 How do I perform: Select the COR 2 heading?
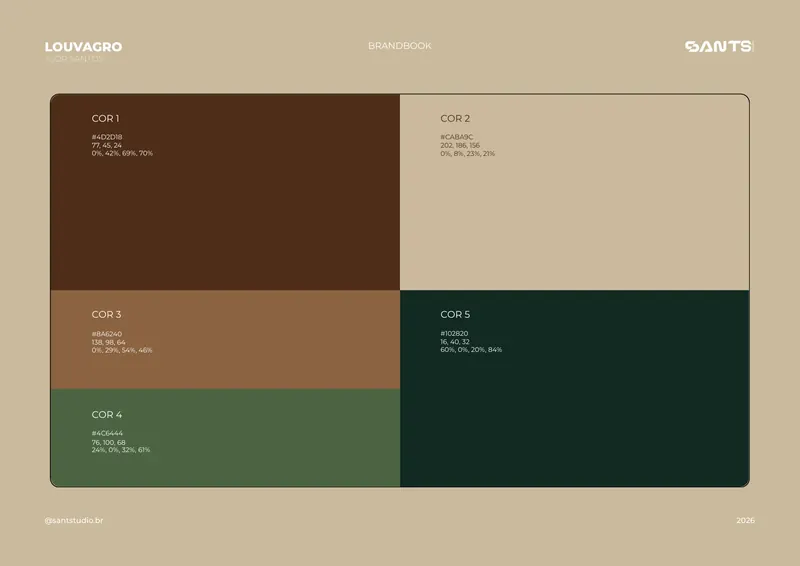(455, 118)
